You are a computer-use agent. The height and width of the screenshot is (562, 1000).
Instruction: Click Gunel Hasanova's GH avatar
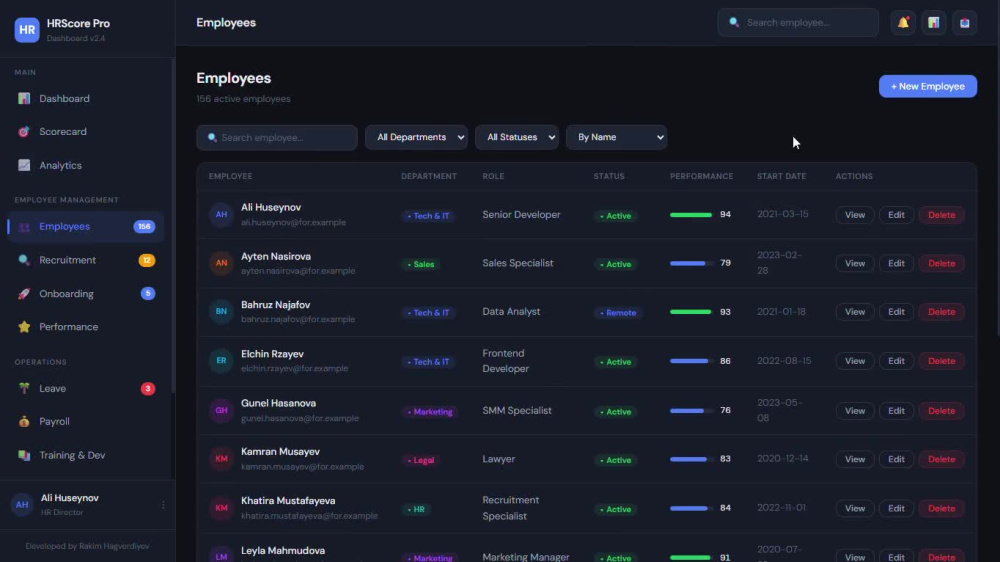click(x=221, y=411)
